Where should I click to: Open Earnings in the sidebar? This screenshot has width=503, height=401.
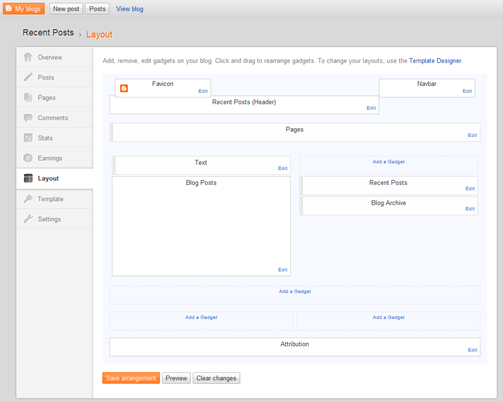[x=55, y=158]
